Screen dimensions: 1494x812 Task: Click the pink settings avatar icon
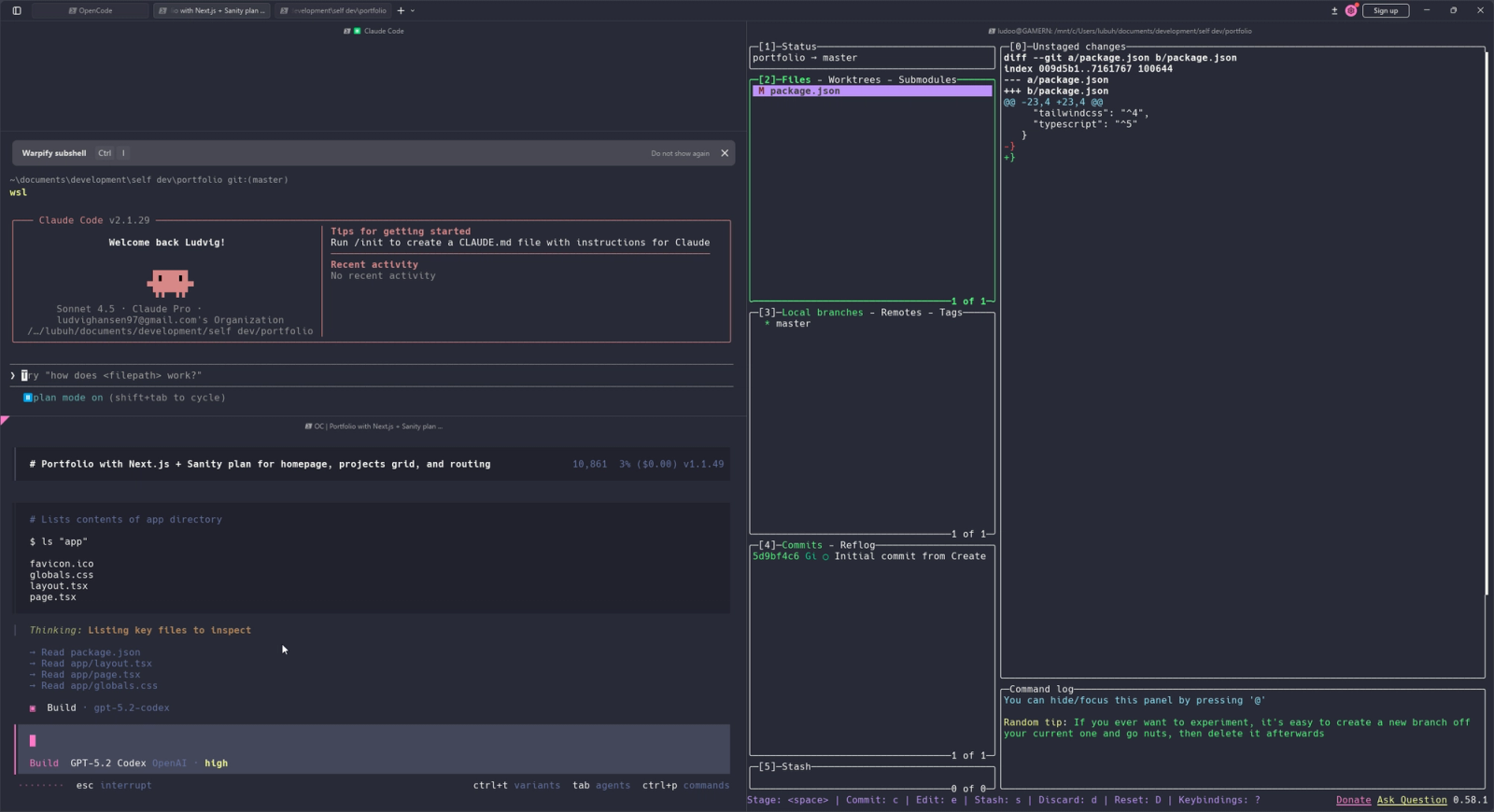coord(1351,11)
